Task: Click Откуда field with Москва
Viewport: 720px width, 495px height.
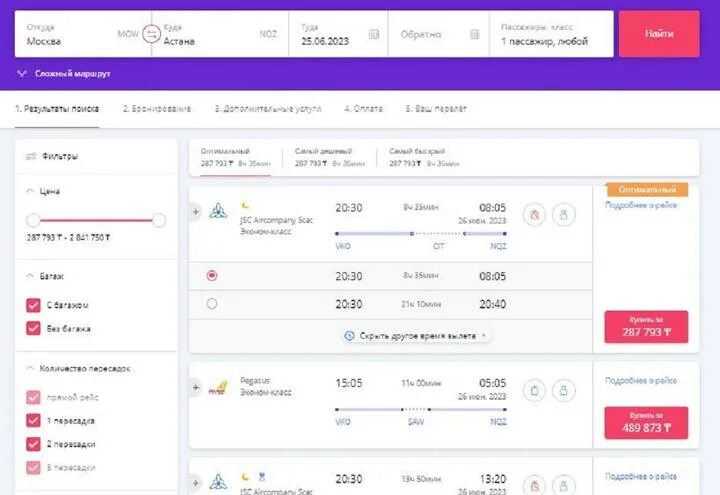Action: pyautogui.click(x=83, y=34)
